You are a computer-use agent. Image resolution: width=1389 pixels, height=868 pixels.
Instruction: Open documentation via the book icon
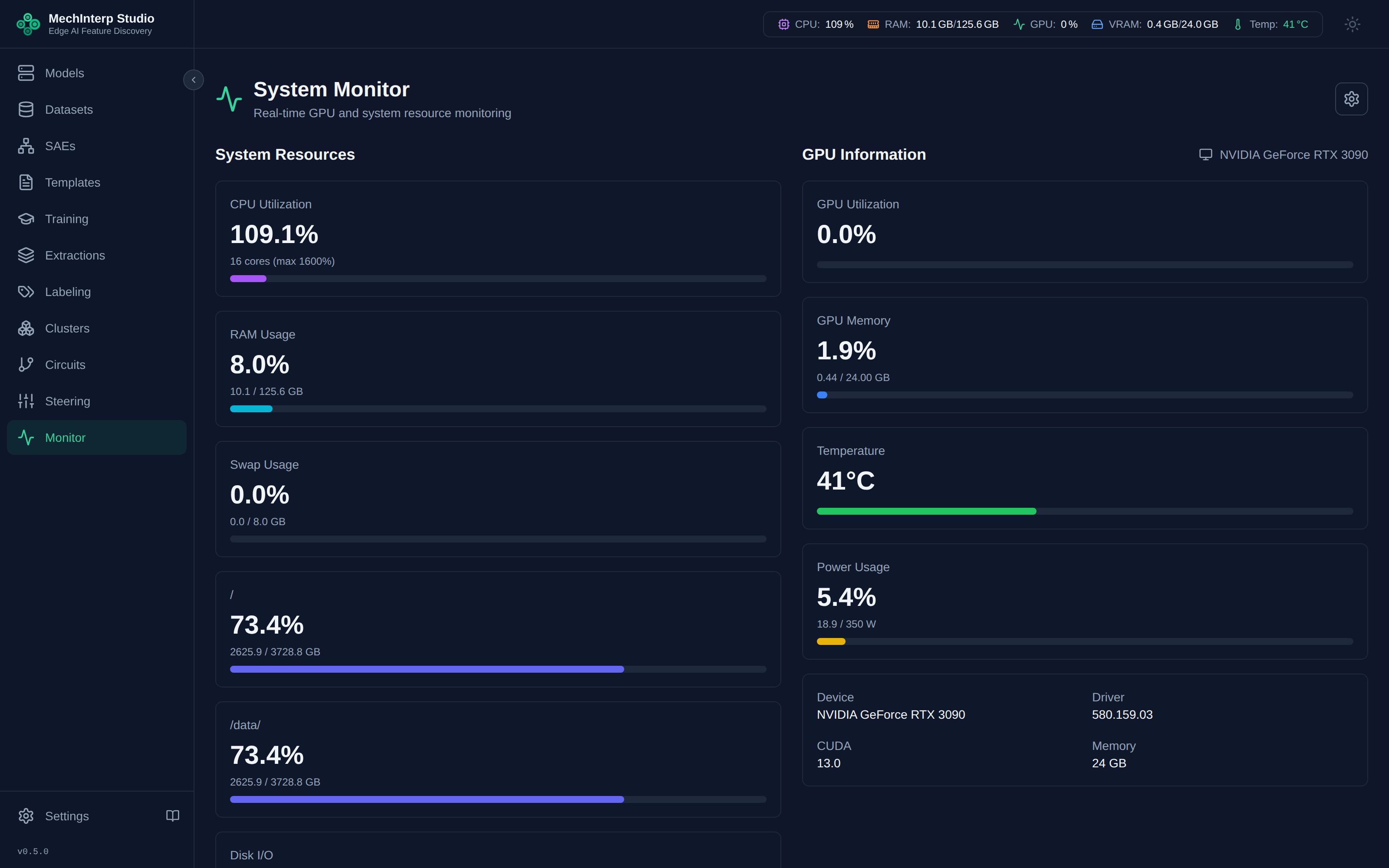click(x=173, y=816)
